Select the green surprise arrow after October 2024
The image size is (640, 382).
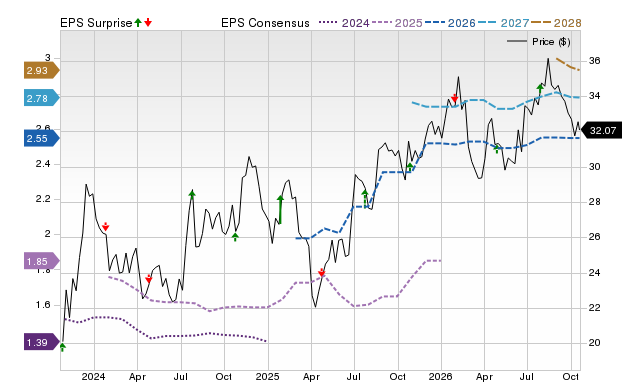(x=235, y=237)
